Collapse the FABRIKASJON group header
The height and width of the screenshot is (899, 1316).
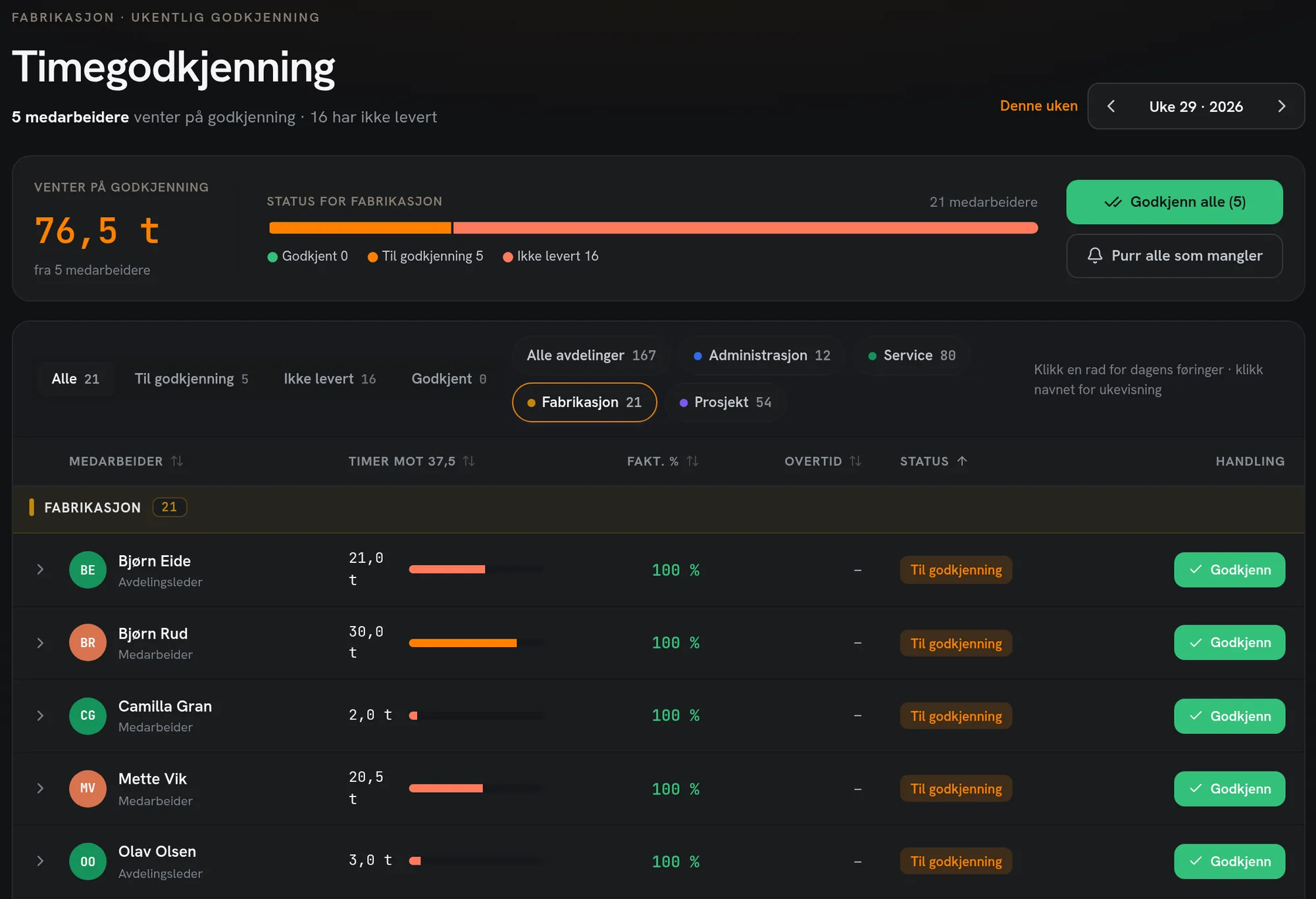click(658, 508)
